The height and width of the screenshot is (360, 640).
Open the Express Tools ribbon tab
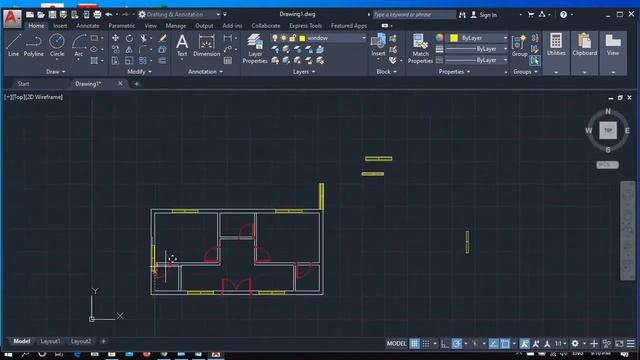305,26
